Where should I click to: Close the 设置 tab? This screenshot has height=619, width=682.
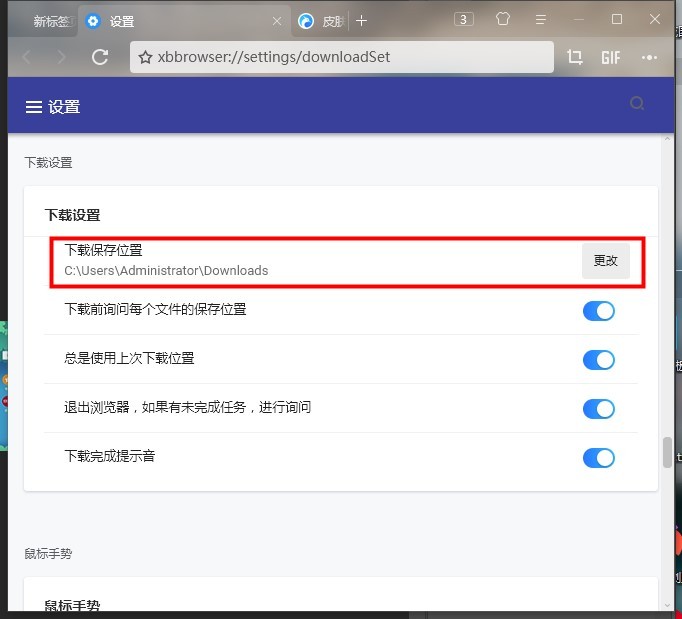click(277, 21)
